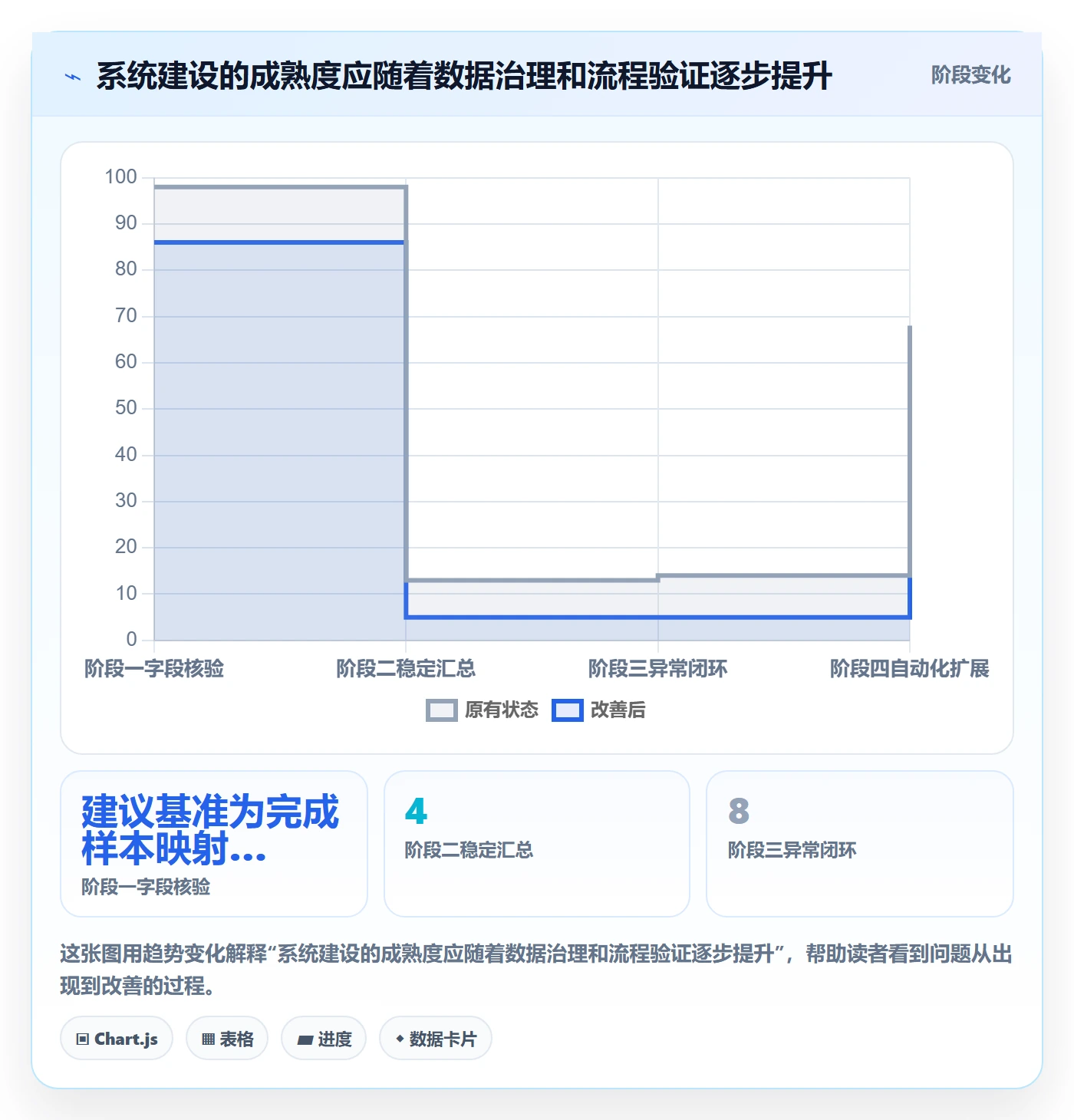The height and width of the screenshot is (1120, 1074).
Task: Click the grid icon in the 表格 chip
Action: [x=208, y=1039]
